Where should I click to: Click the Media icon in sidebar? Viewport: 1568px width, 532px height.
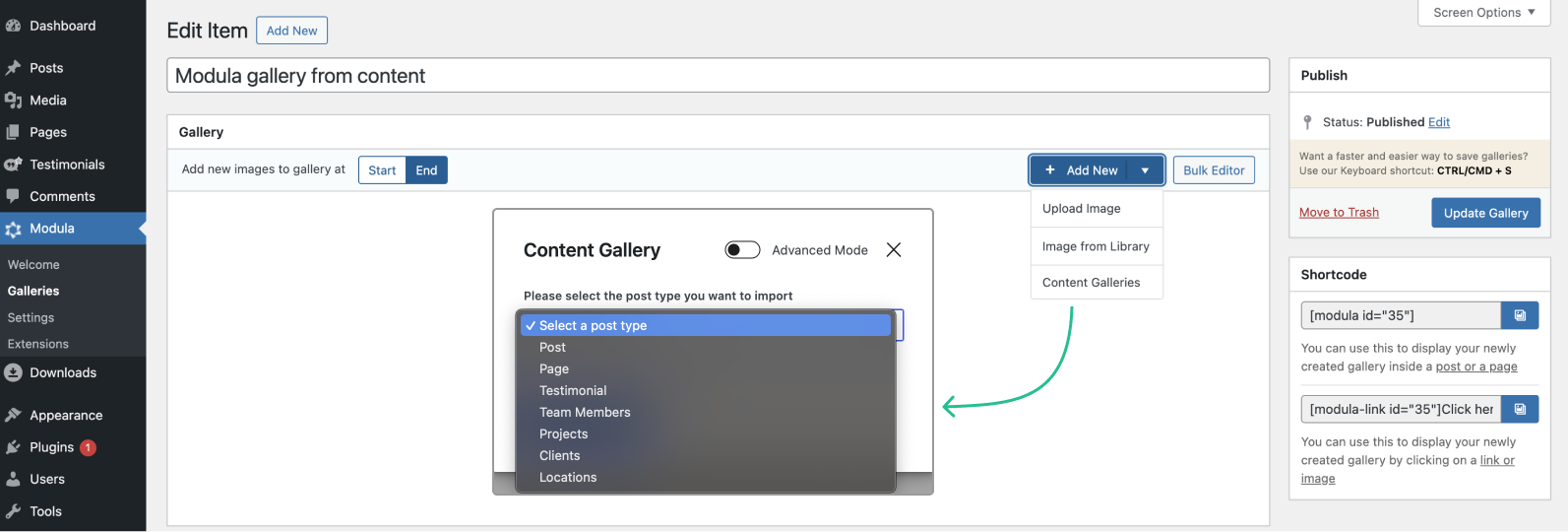[13, 100]
